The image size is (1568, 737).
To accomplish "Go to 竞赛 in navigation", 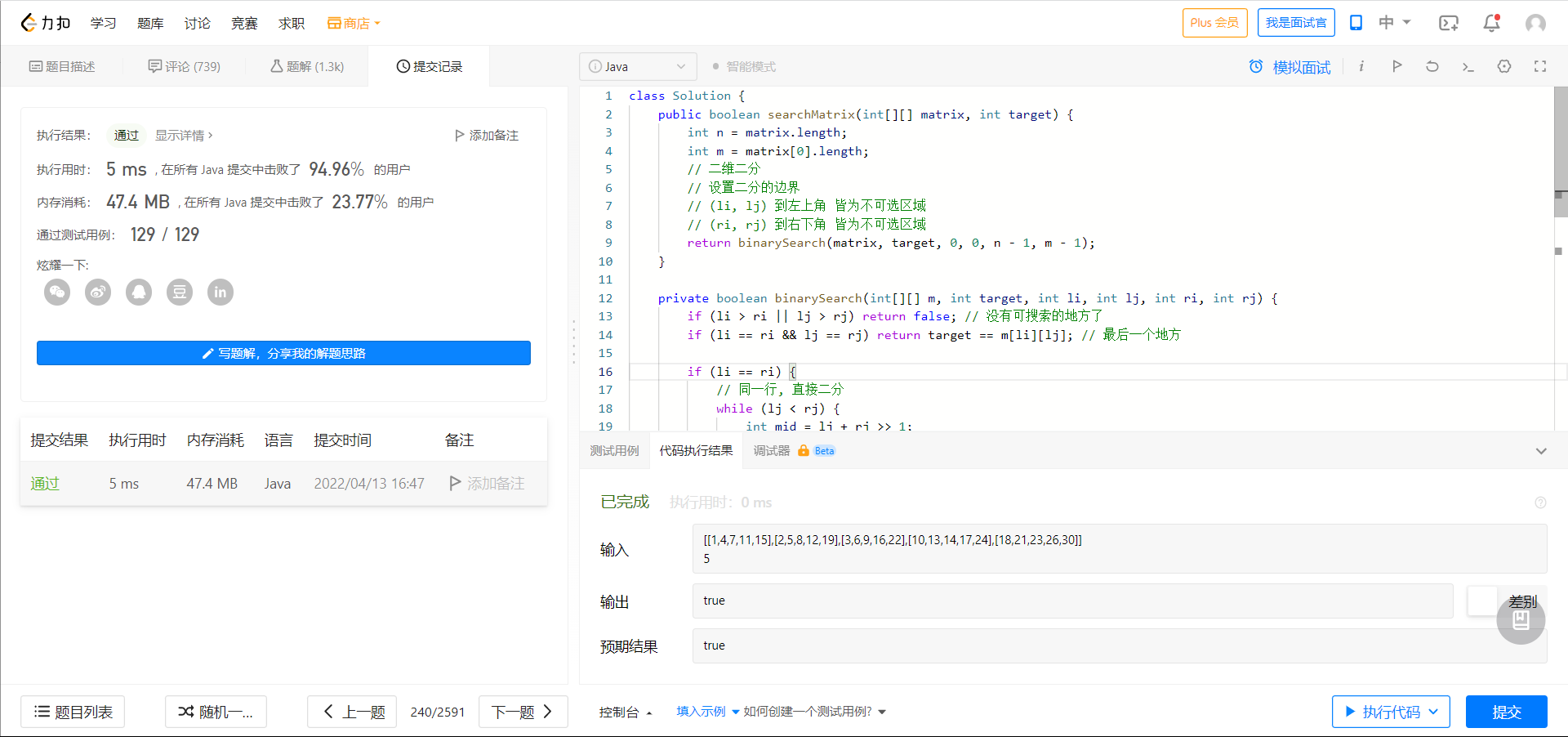I will [x=244, y=23].
